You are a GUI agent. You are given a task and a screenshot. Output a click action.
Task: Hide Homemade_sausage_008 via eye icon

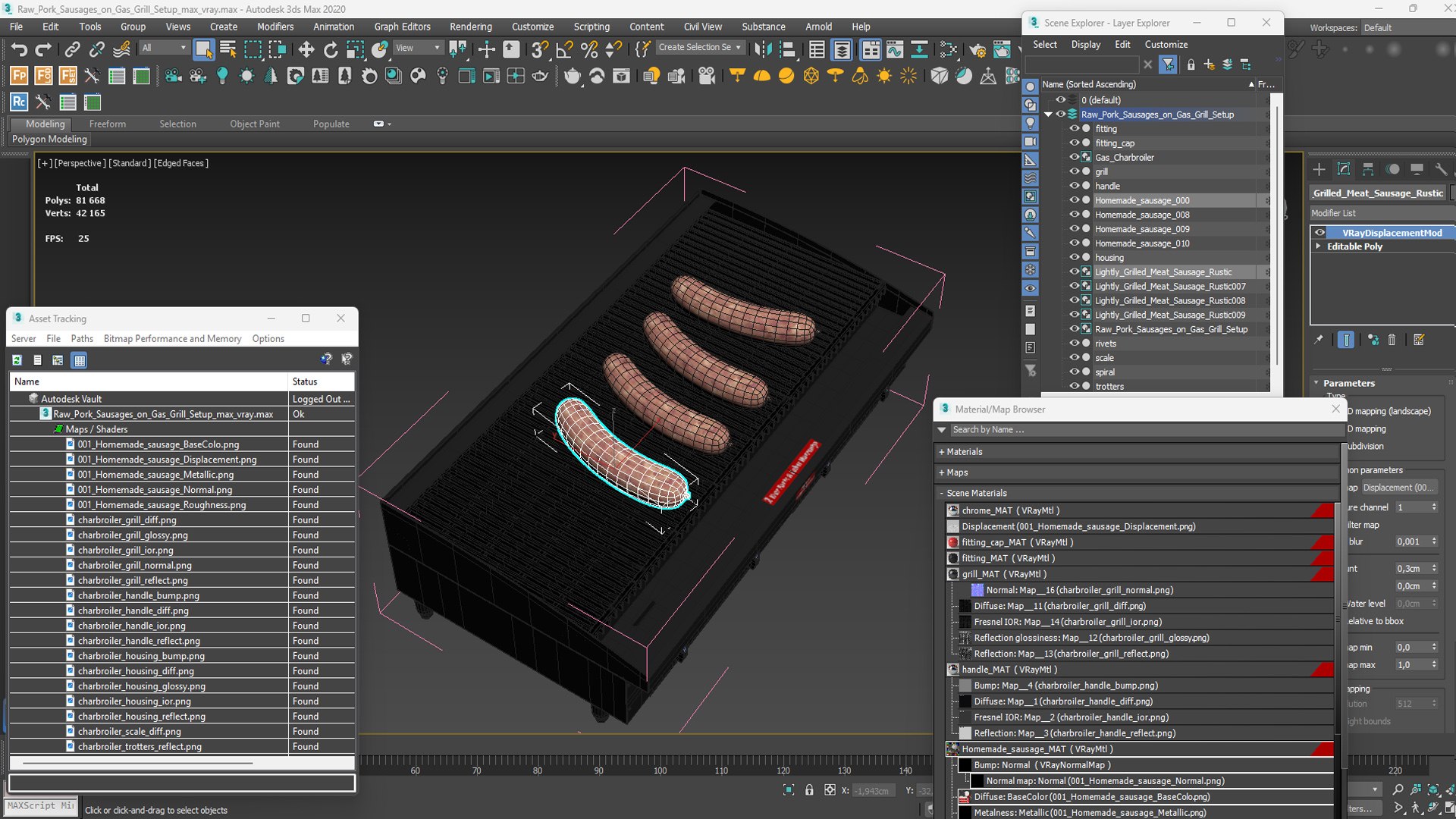click(x=1074, y=215)
